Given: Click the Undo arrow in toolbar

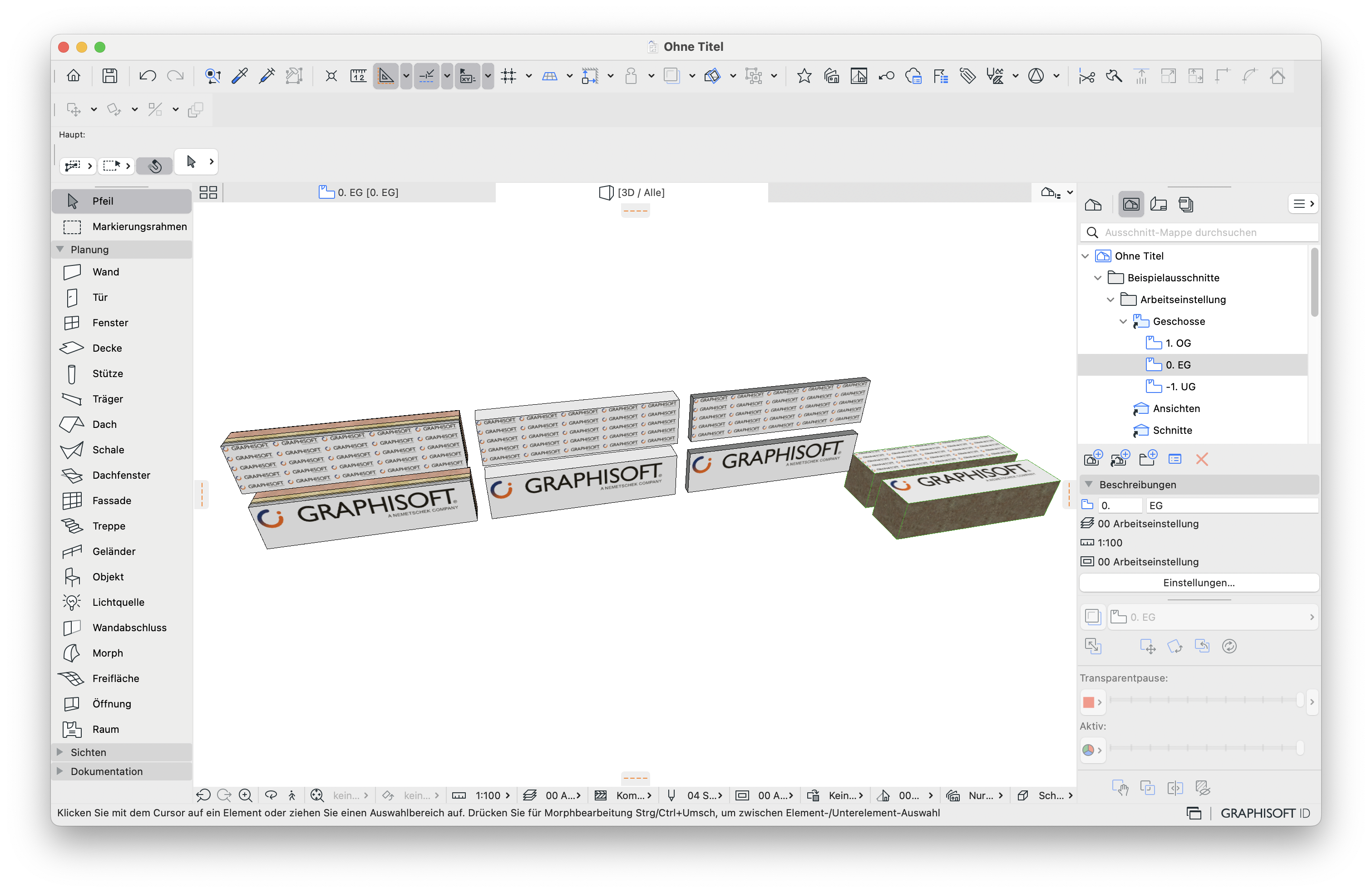Looking at the screenshot, I should coord(148,75).
